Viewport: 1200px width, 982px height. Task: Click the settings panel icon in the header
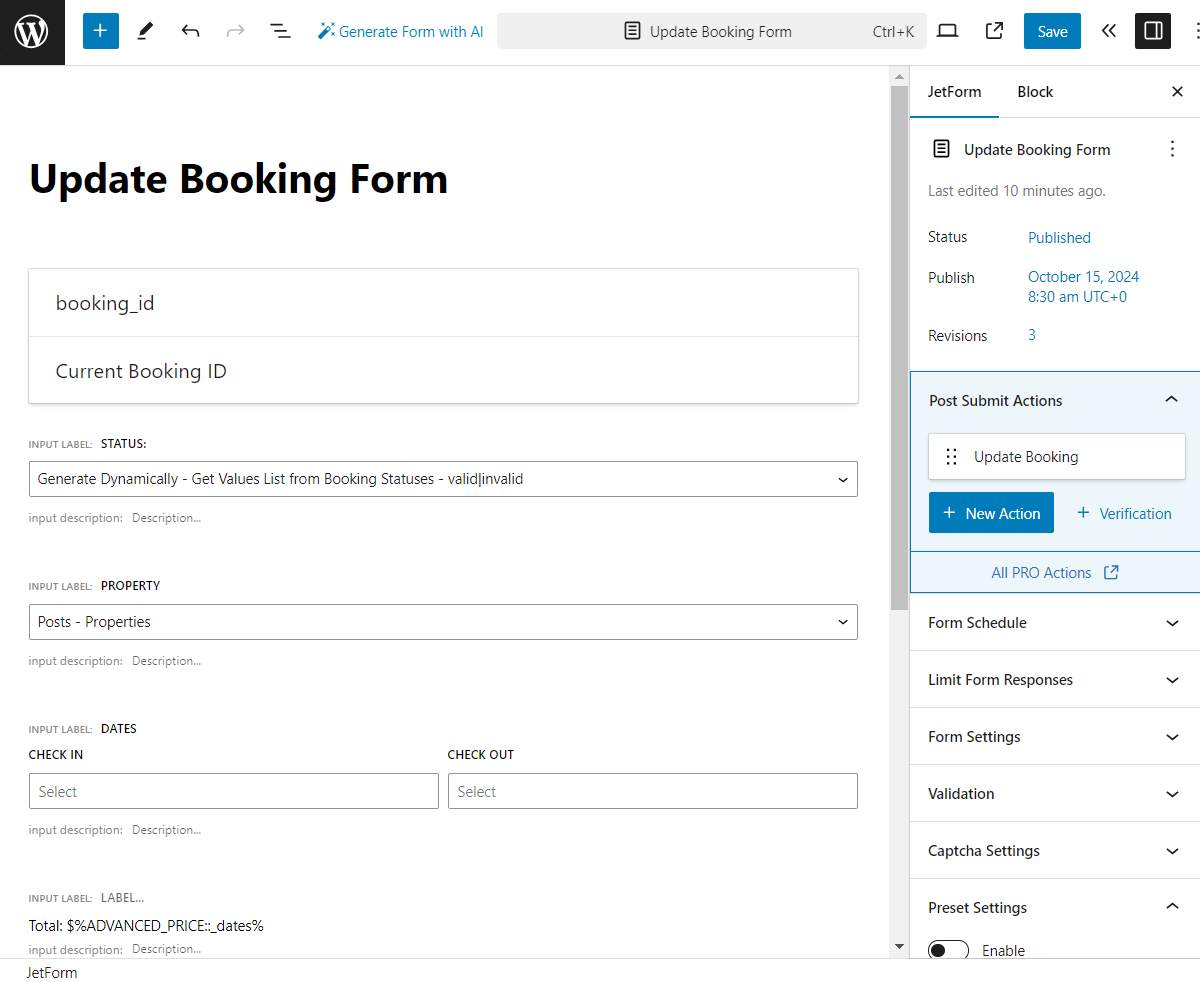point(1152,31)
